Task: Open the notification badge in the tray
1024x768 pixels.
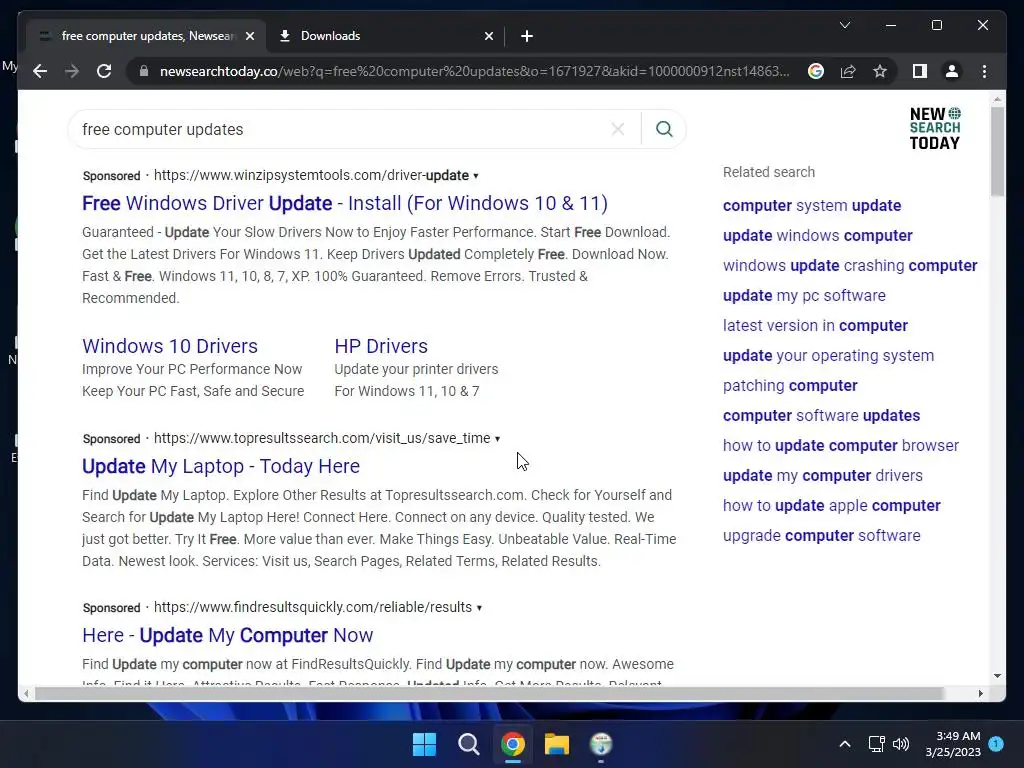Action: coord(996,743)
